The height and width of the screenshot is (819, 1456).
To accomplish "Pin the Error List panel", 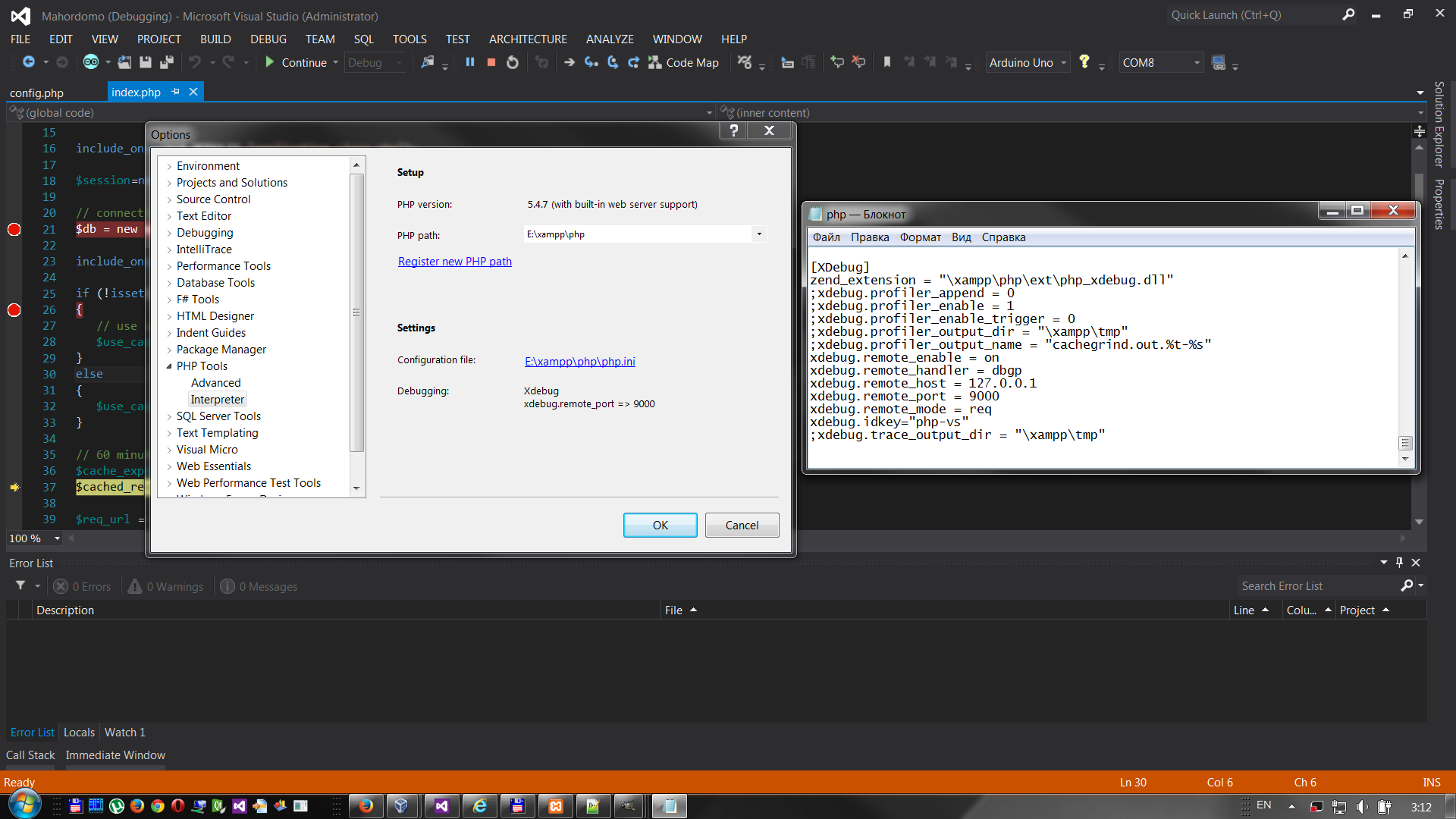I will click(1399, 562).
